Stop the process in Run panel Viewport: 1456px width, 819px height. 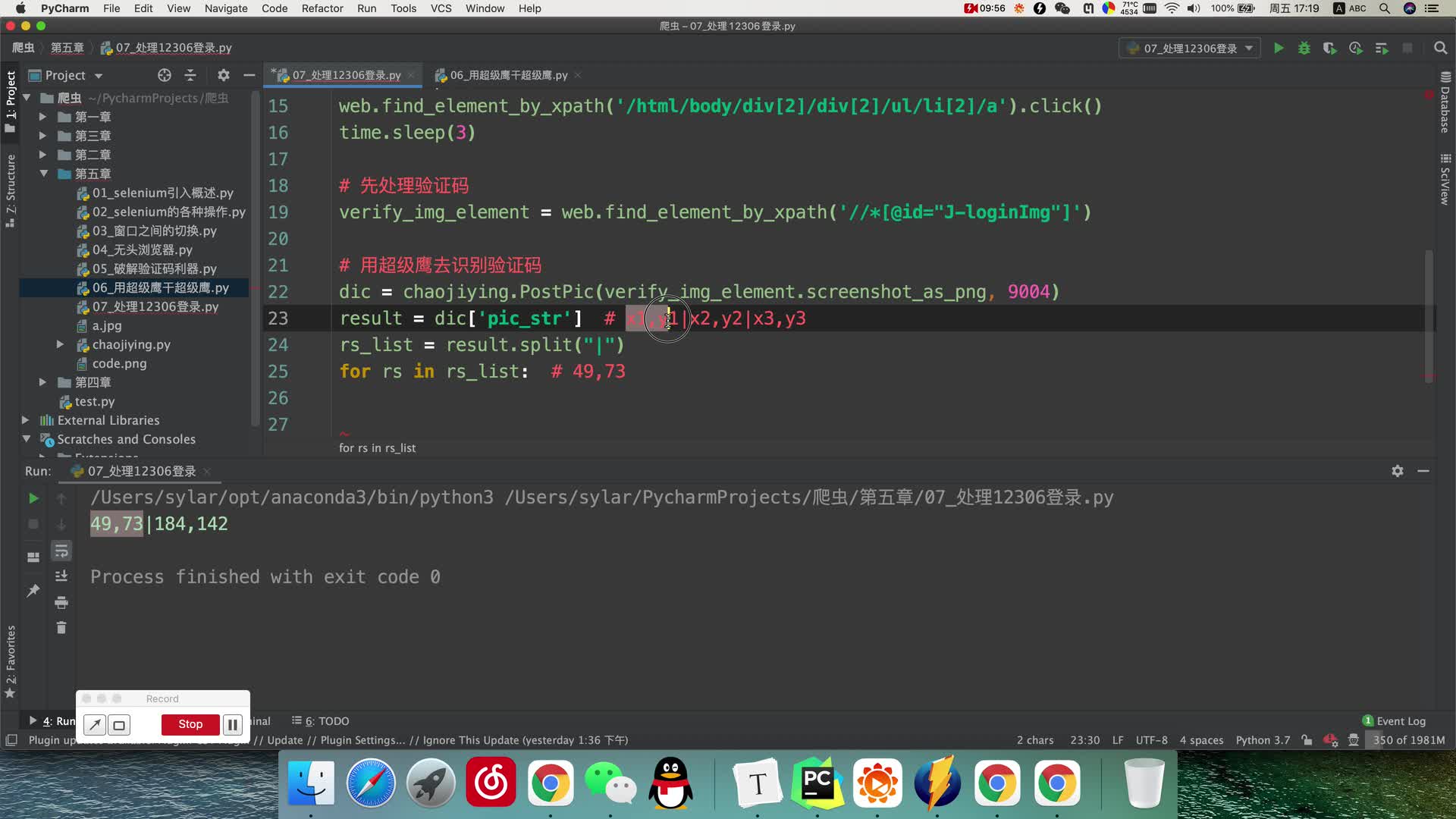pos(33,524)
